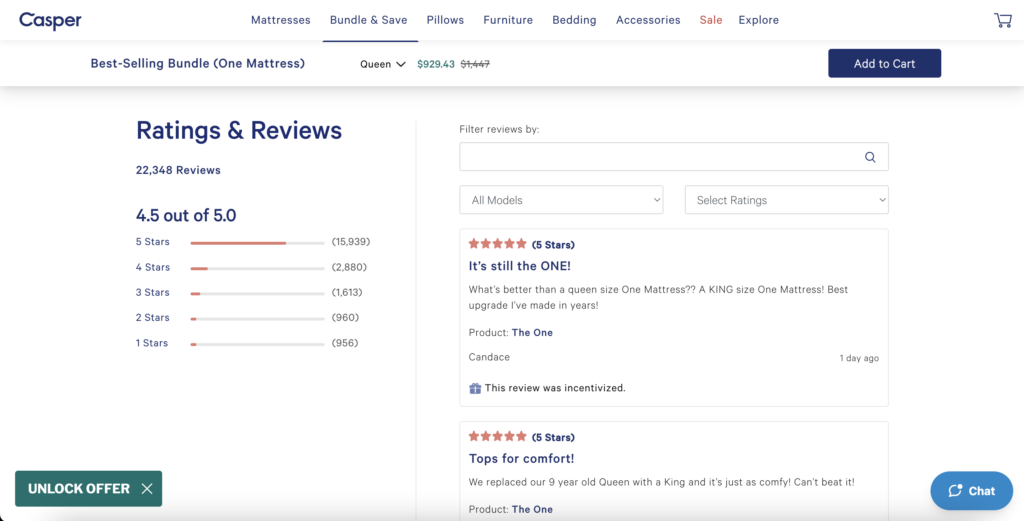The width and height of the screenshot is (1024, 521).
Task: Filter reviews by 1 Stars
Action: point(152,343)
